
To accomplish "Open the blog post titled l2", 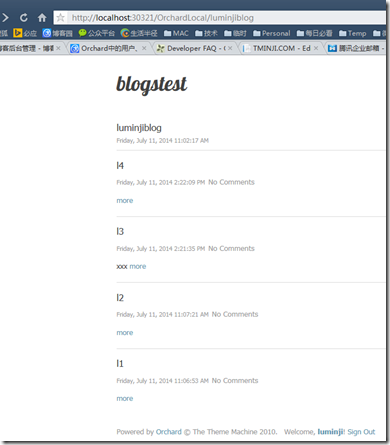I will pos(120,297).
